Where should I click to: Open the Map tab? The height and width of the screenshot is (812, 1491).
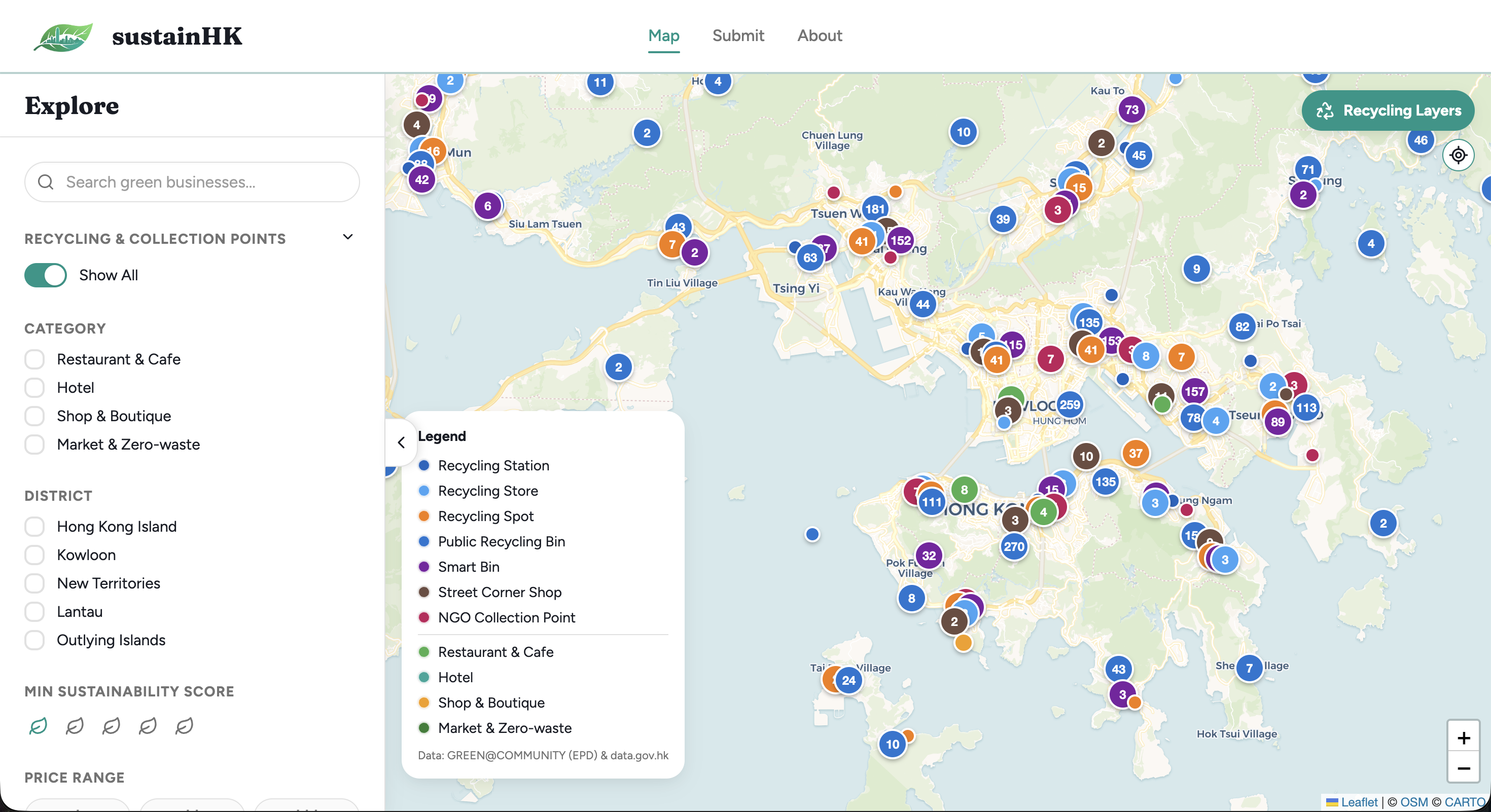click(663, 35)
